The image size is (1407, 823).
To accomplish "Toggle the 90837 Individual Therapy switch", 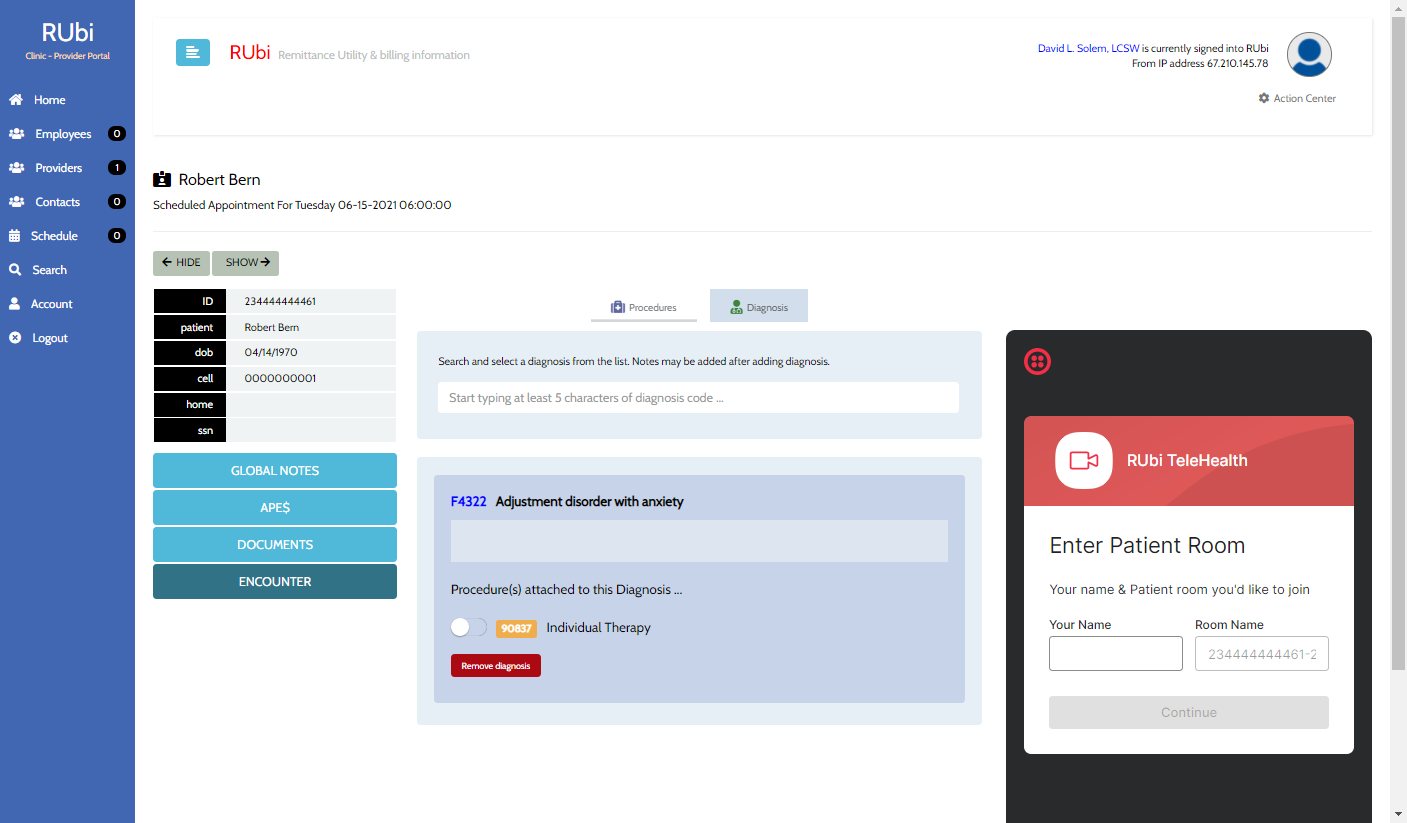I will pyautogui.click(x=468, y=628).
